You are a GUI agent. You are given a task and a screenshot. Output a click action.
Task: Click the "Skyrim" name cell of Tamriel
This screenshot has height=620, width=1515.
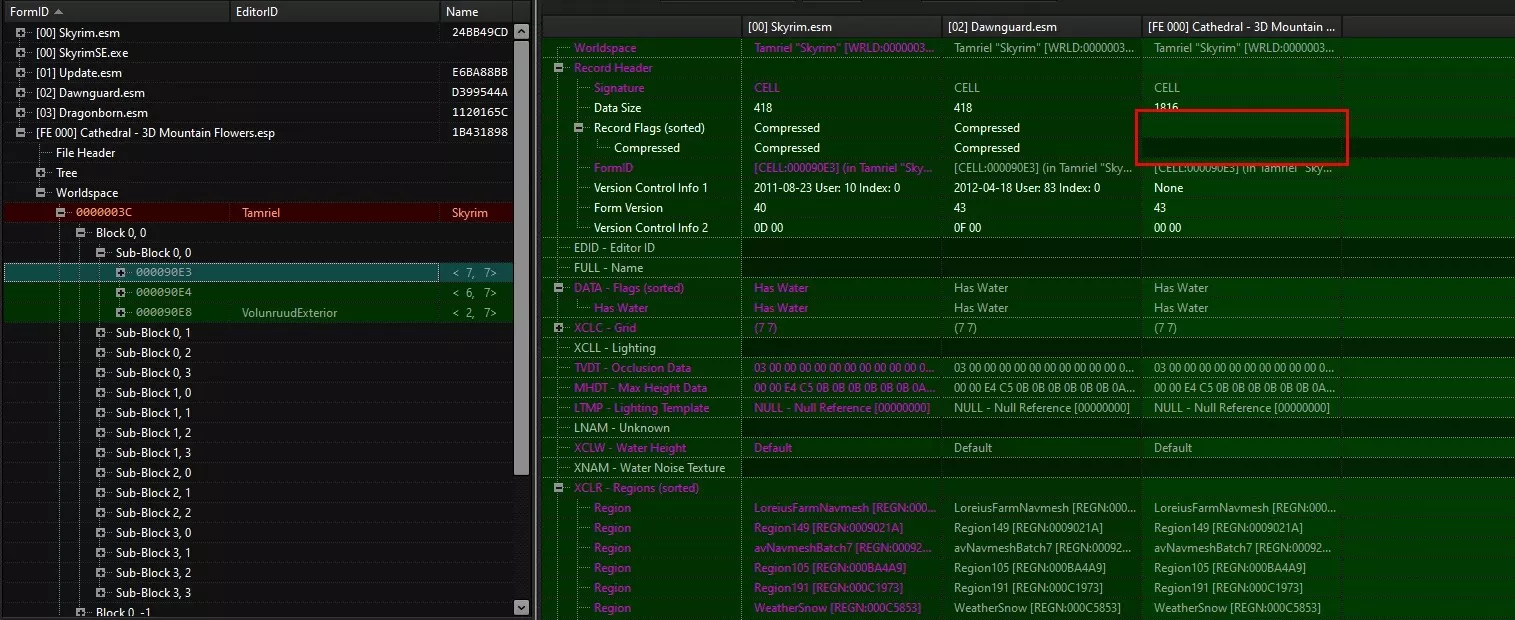point(470,213)
